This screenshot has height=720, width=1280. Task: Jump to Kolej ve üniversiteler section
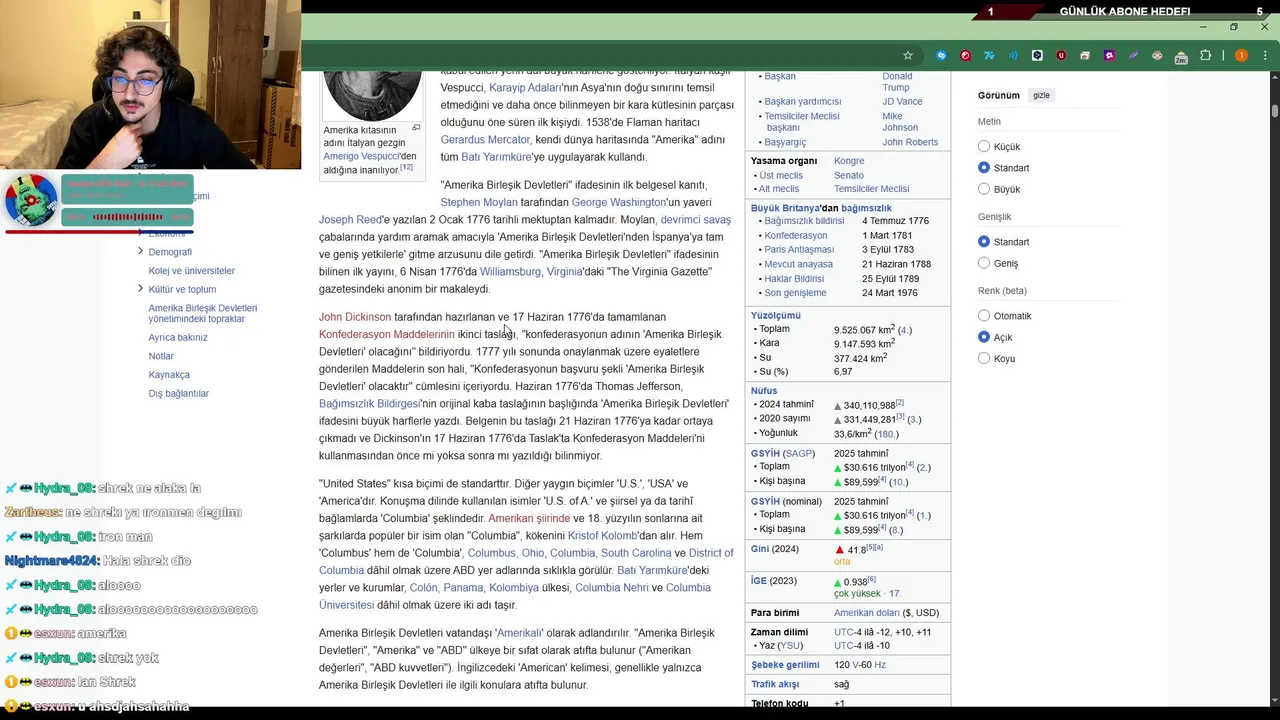(191, 271)
